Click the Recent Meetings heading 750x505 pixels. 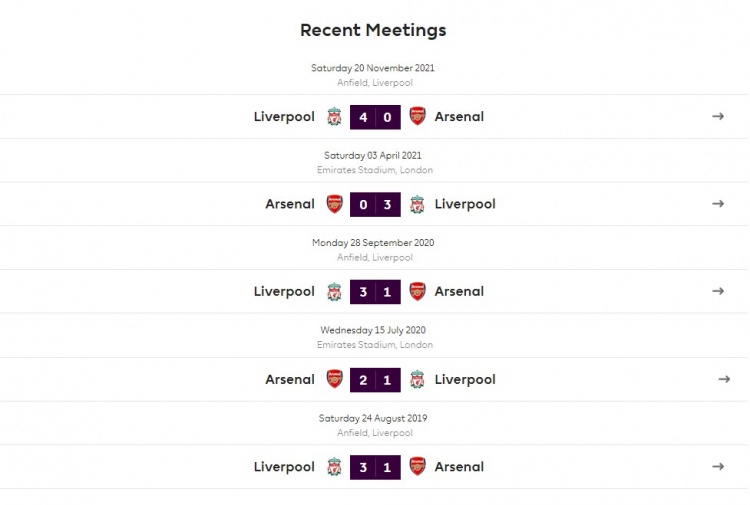(373, 30)
